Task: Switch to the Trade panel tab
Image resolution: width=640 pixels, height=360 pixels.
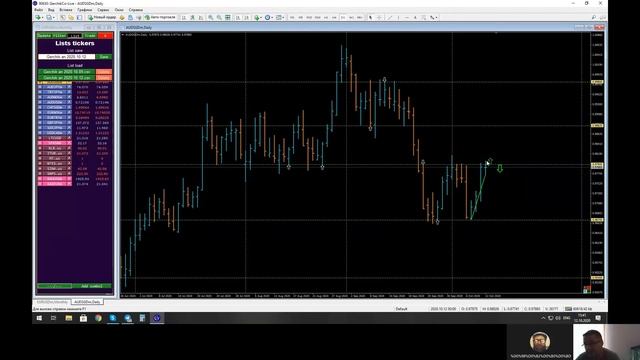Action: pyautogui.click(x=90, y=36)
